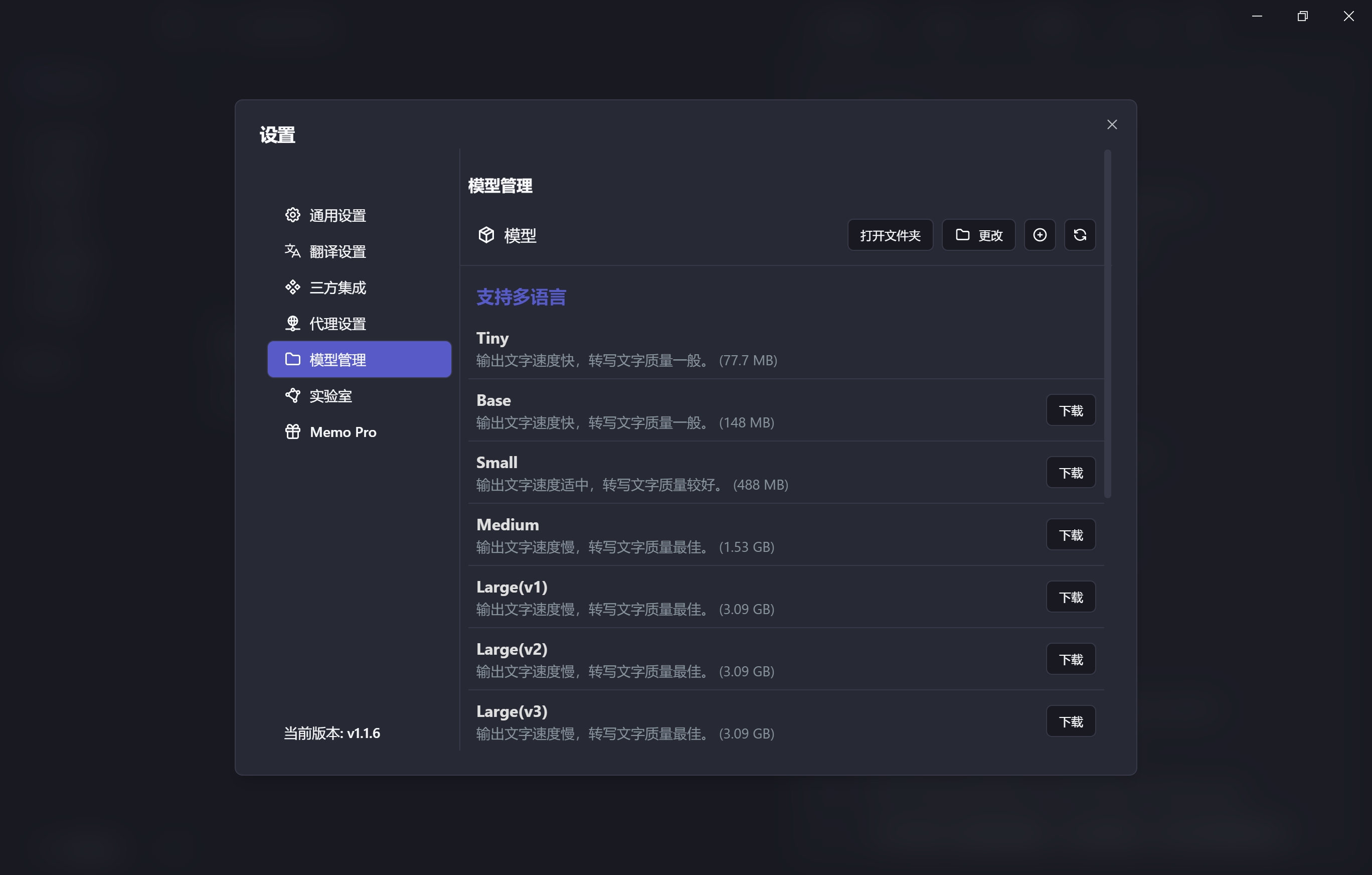1372x875 pixels.
Task: Download the Base model
Action: tap(1070, 410)
